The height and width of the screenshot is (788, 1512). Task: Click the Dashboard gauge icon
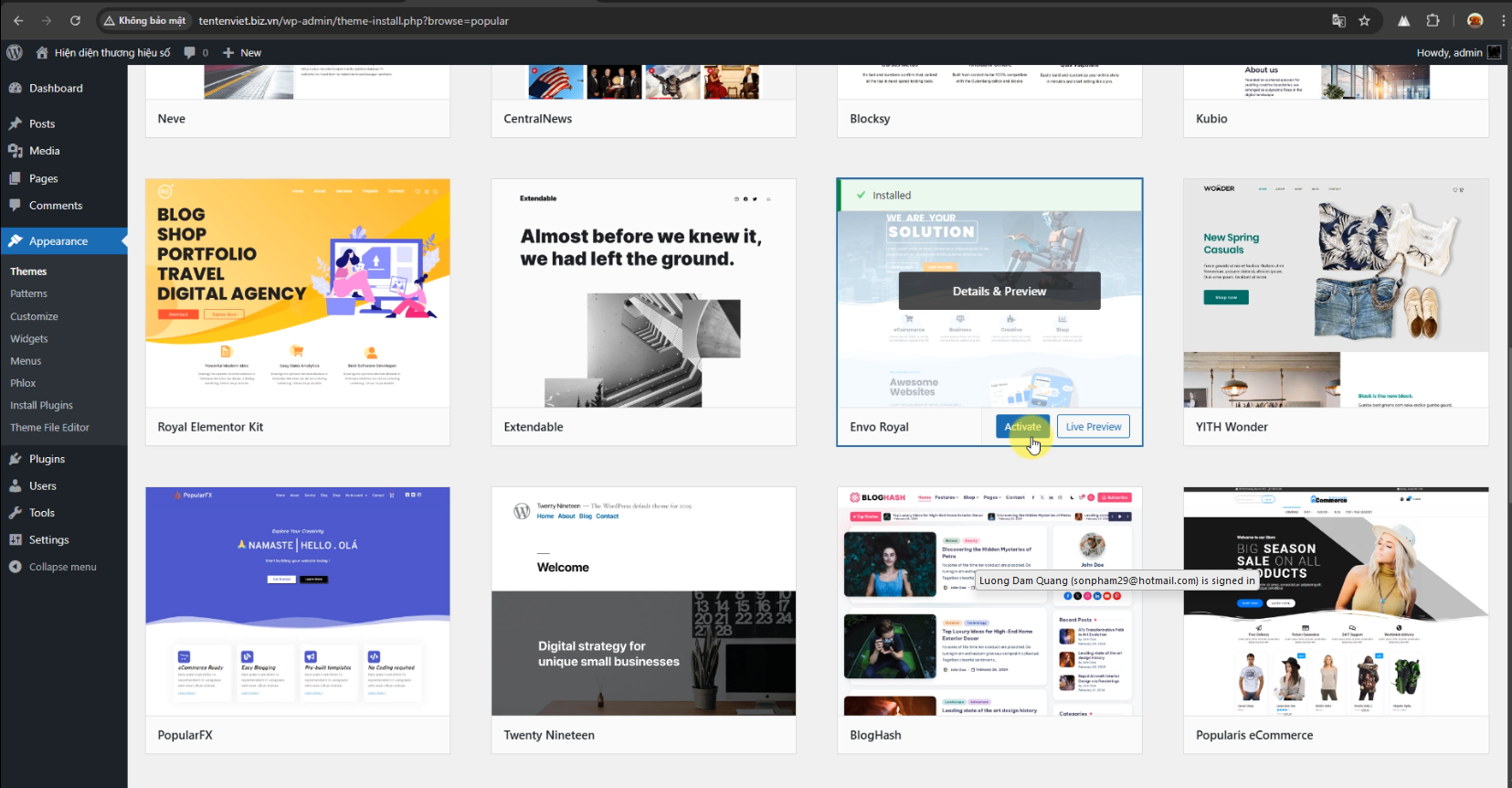pyautogui.click(x=16, y=88)
